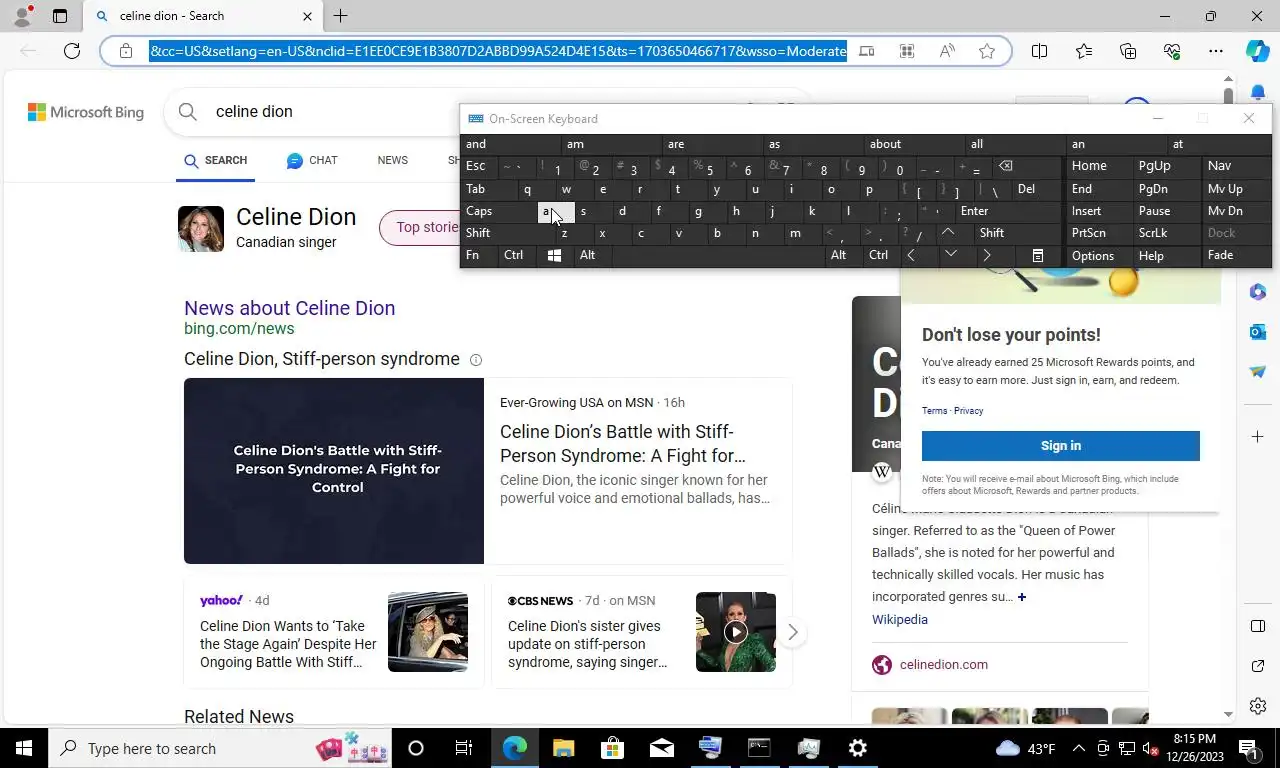Select the SEARCH tab on Bing

click(x=215, y=160)
